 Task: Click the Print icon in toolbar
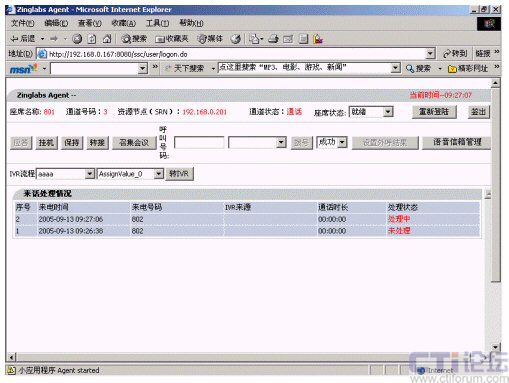point(273,39)
